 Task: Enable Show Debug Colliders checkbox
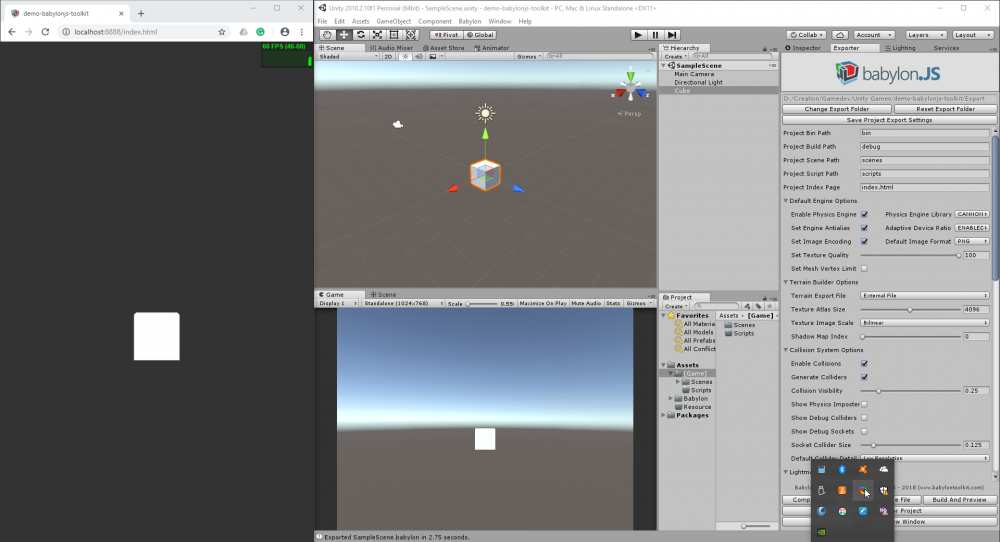pyautogui.click(x=864, y=418)
